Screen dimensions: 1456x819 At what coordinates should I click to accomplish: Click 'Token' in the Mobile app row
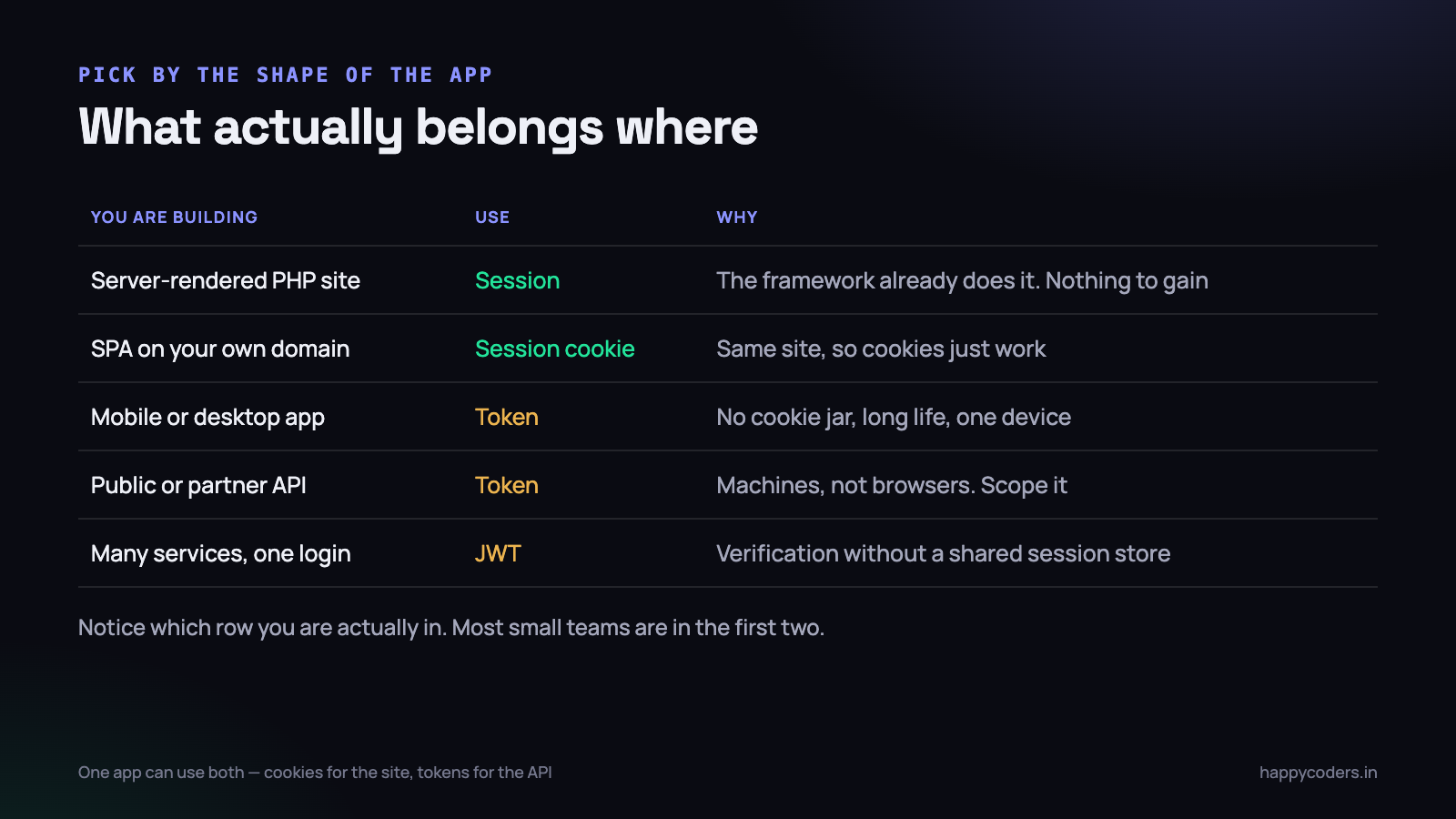(x=507, y=417)
